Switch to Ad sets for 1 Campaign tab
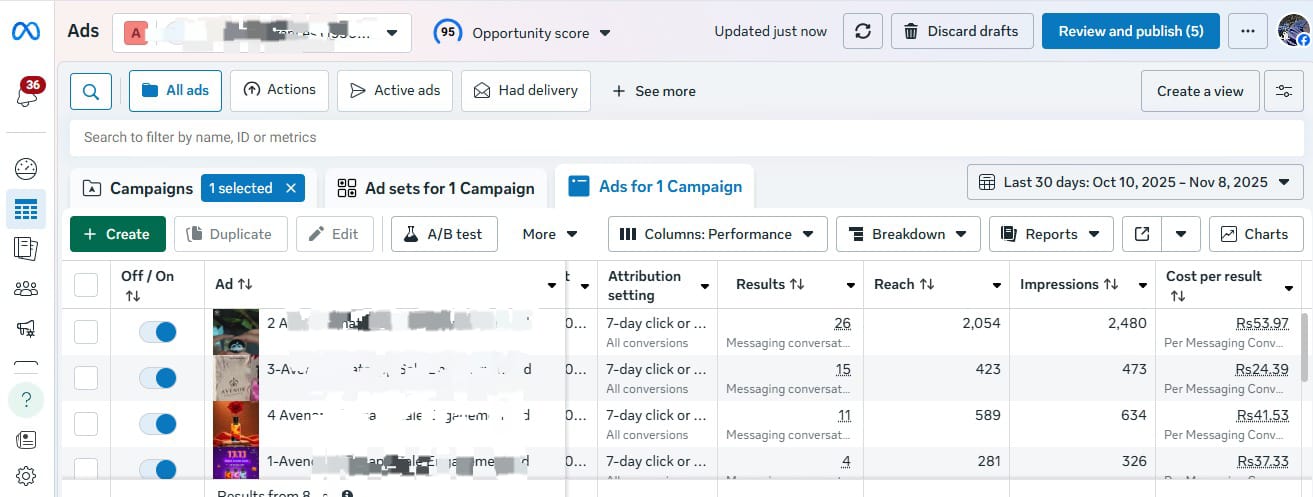The height and width of the screenshot is (497, 1313). [436, 188]
